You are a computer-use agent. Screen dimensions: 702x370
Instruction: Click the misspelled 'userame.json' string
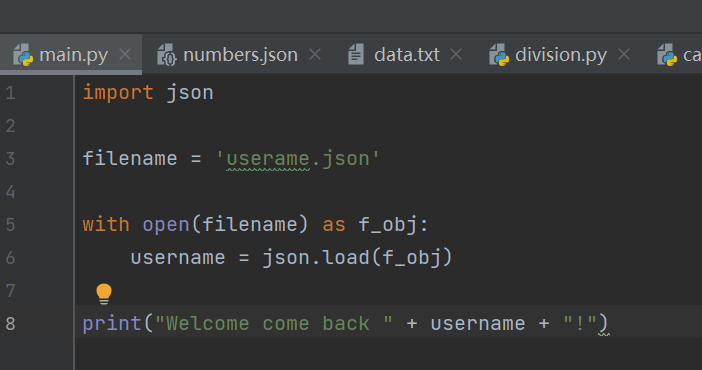pyautogui.click(x=298, y=159)
